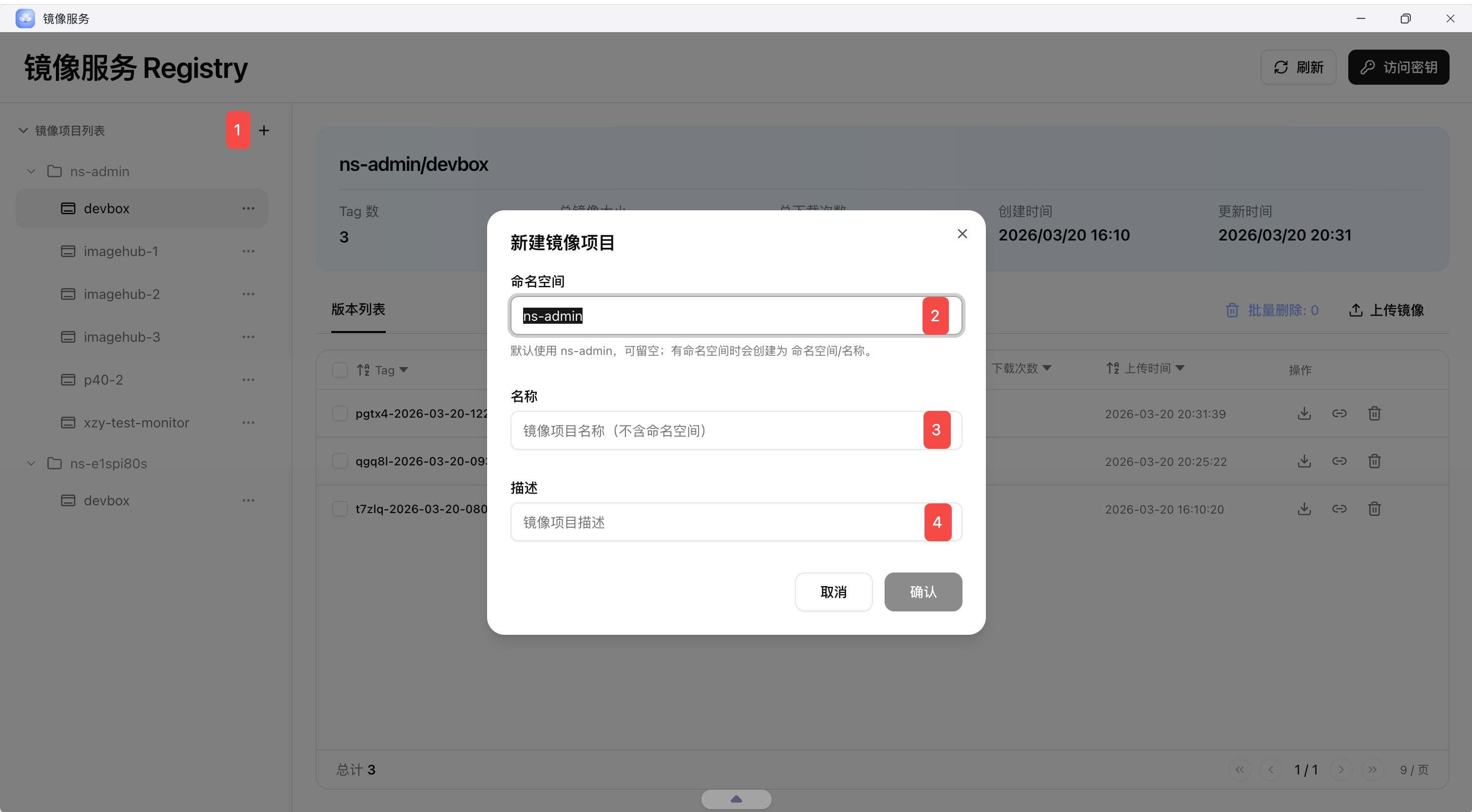
Task: Open more options for imagehub-1
Action: tap(248, 251)
